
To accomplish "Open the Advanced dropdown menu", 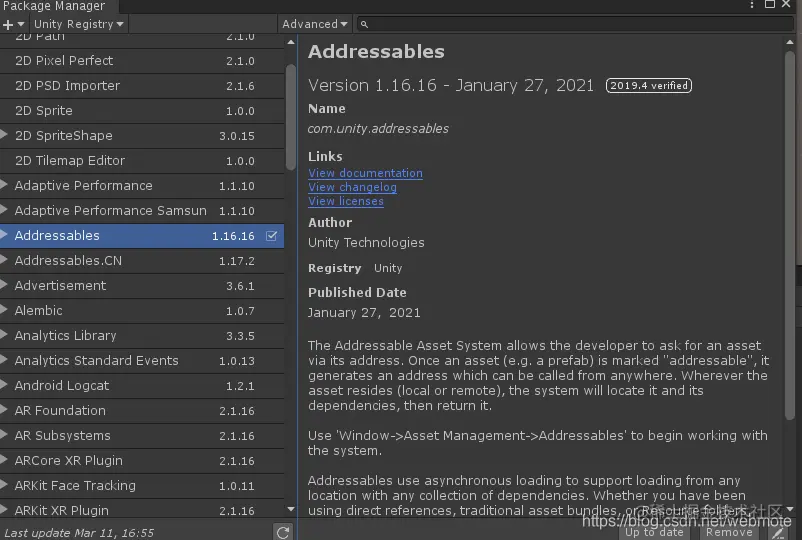I will point(314,24).
